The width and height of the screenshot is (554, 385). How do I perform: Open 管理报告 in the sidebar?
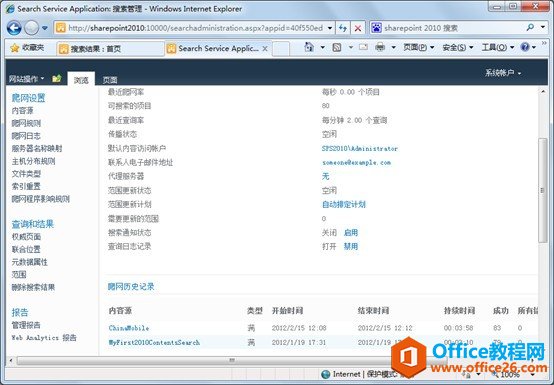(26, 325)
